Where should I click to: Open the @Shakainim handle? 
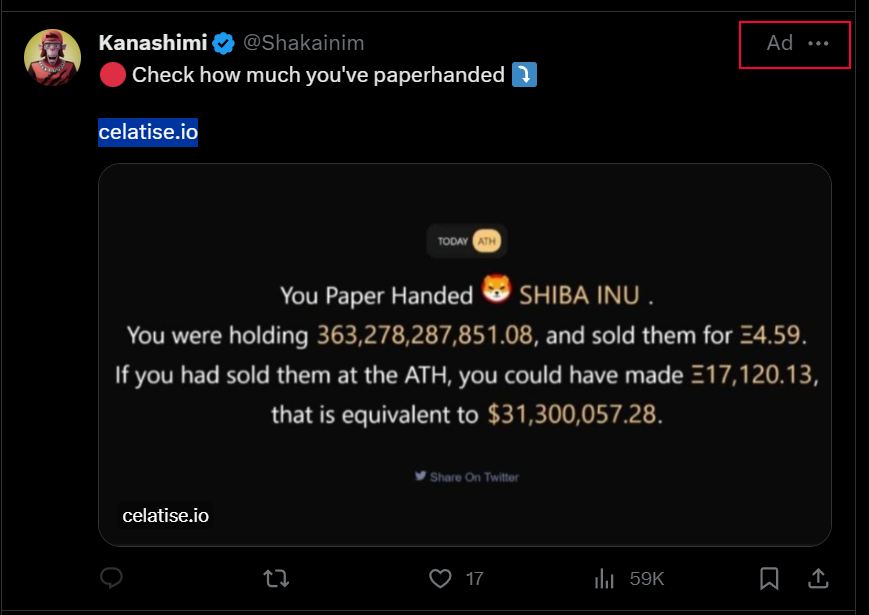(304, 43)
